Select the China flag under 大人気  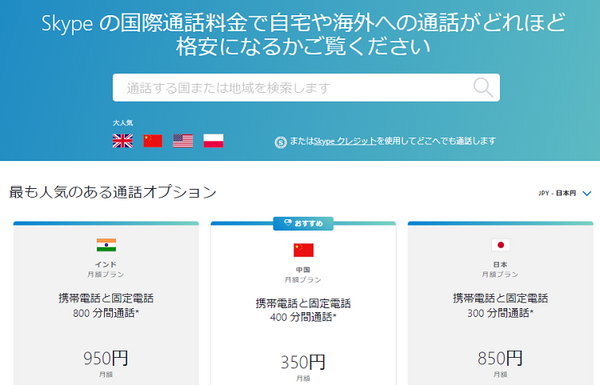pyautogui.click(x=153, y=141)
